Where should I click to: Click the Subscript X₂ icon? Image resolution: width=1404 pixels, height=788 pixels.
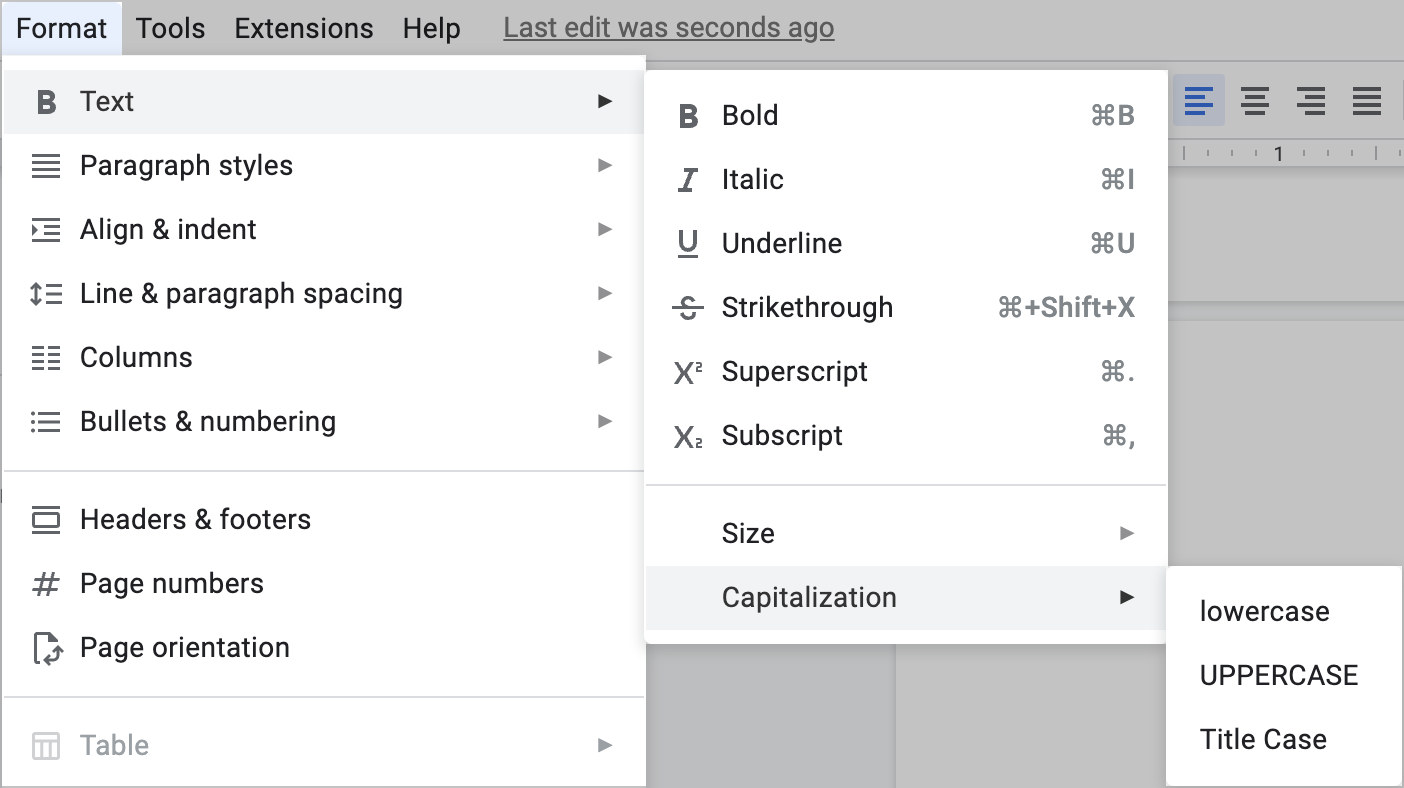(x=688, y=436)
